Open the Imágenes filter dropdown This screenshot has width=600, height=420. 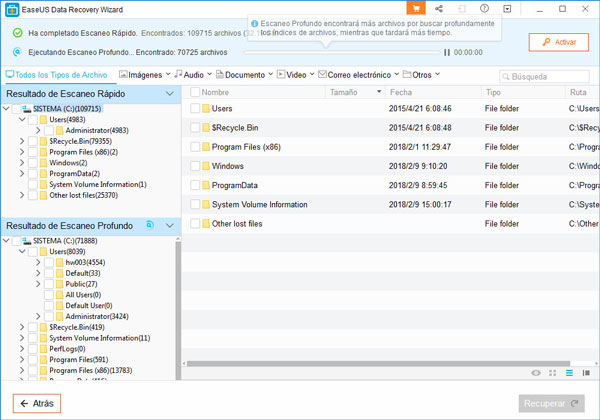tap(144, 75)
